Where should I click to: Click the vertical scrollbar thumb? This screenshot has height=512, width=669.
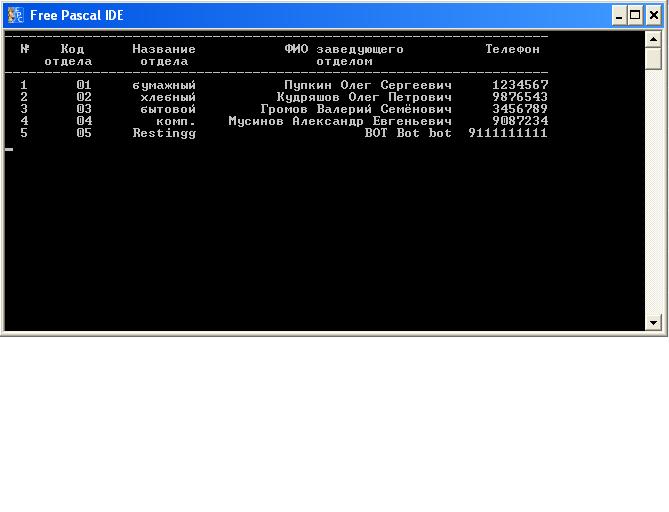pos(654,58)
